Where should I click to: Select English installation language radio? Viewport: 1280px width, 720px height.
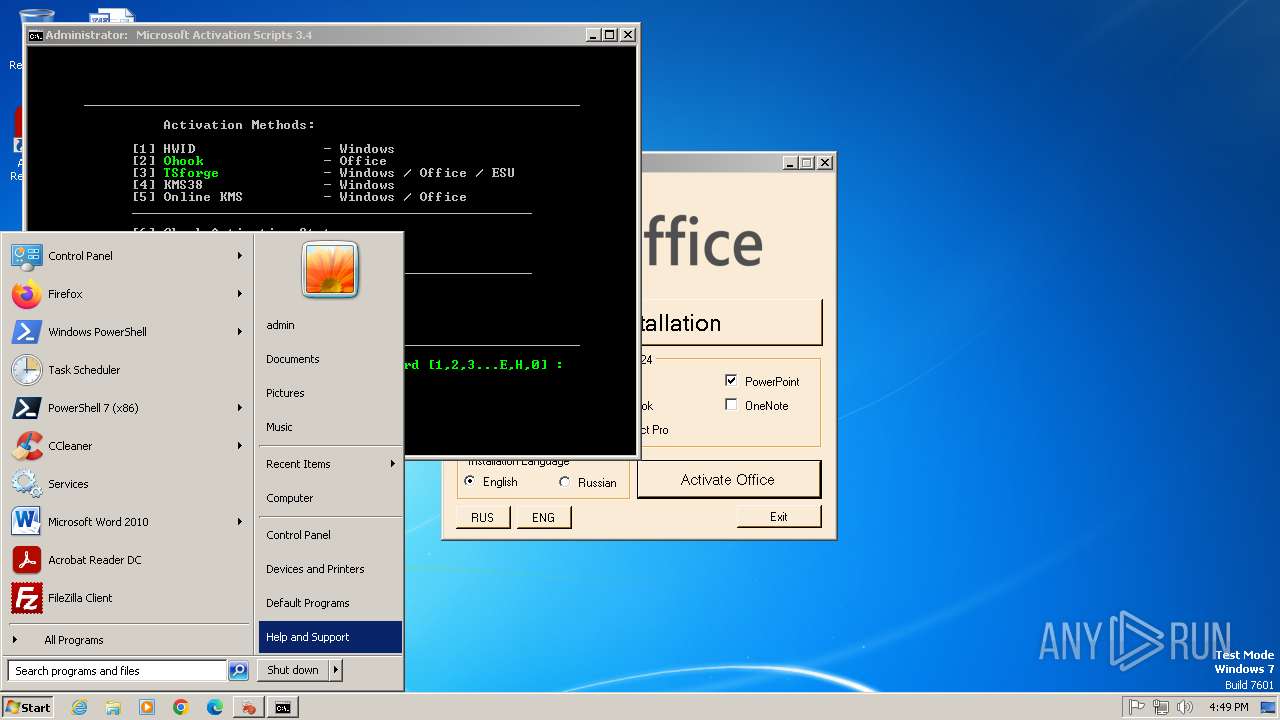[x=470, y=482]
